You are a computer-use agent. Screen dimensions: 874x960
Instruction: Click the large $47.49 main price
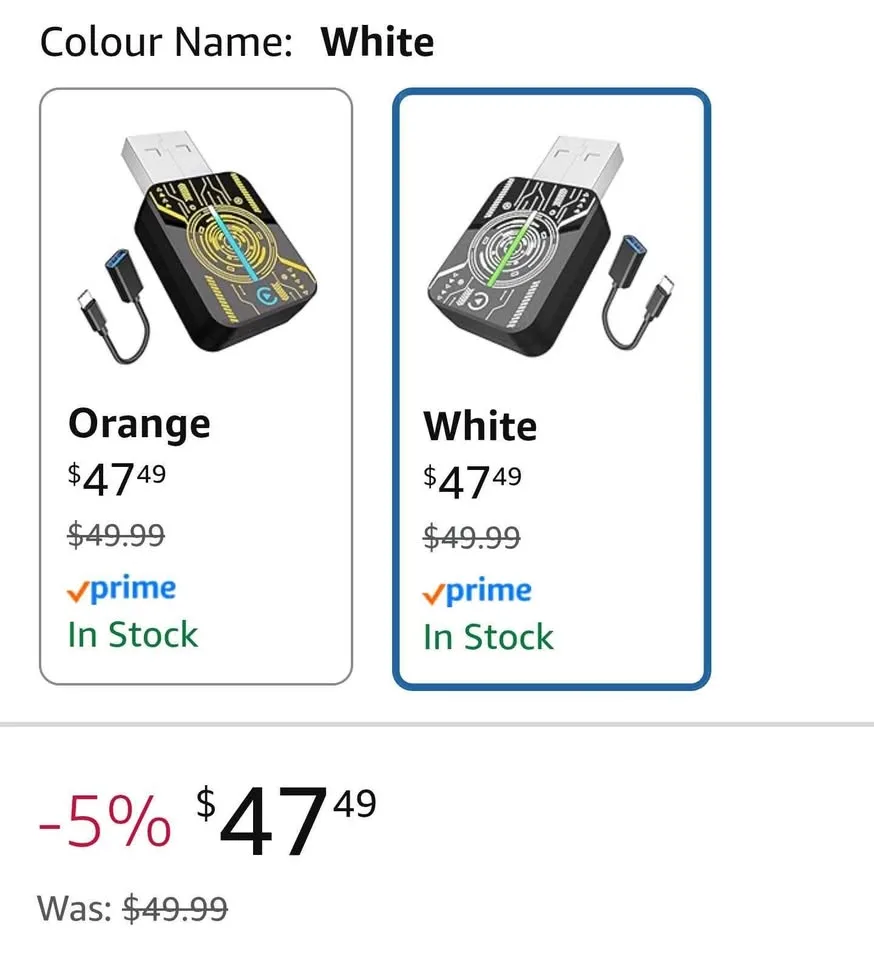coord(286,822)
